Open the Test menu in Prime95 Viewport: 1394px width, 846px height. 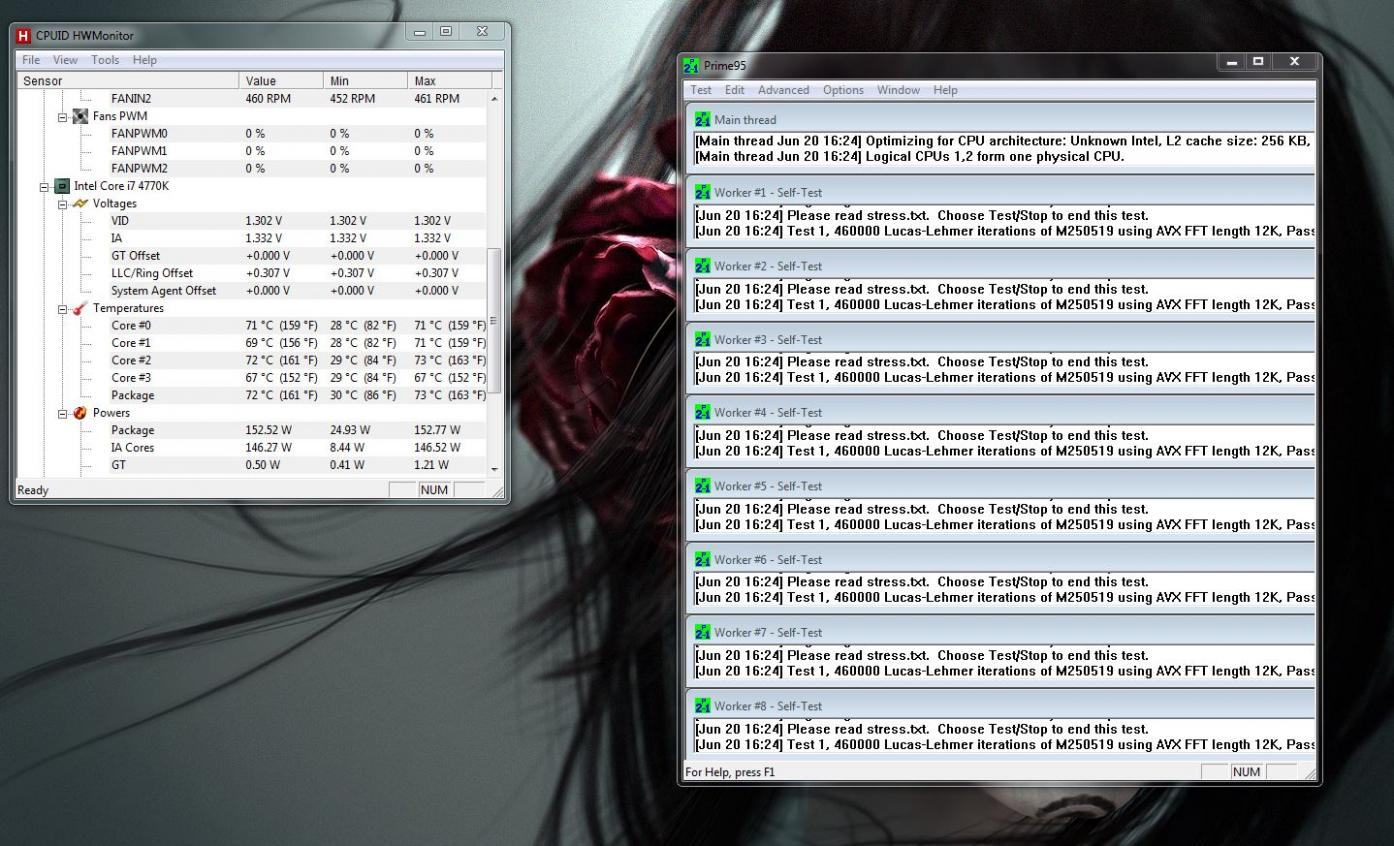701,90
